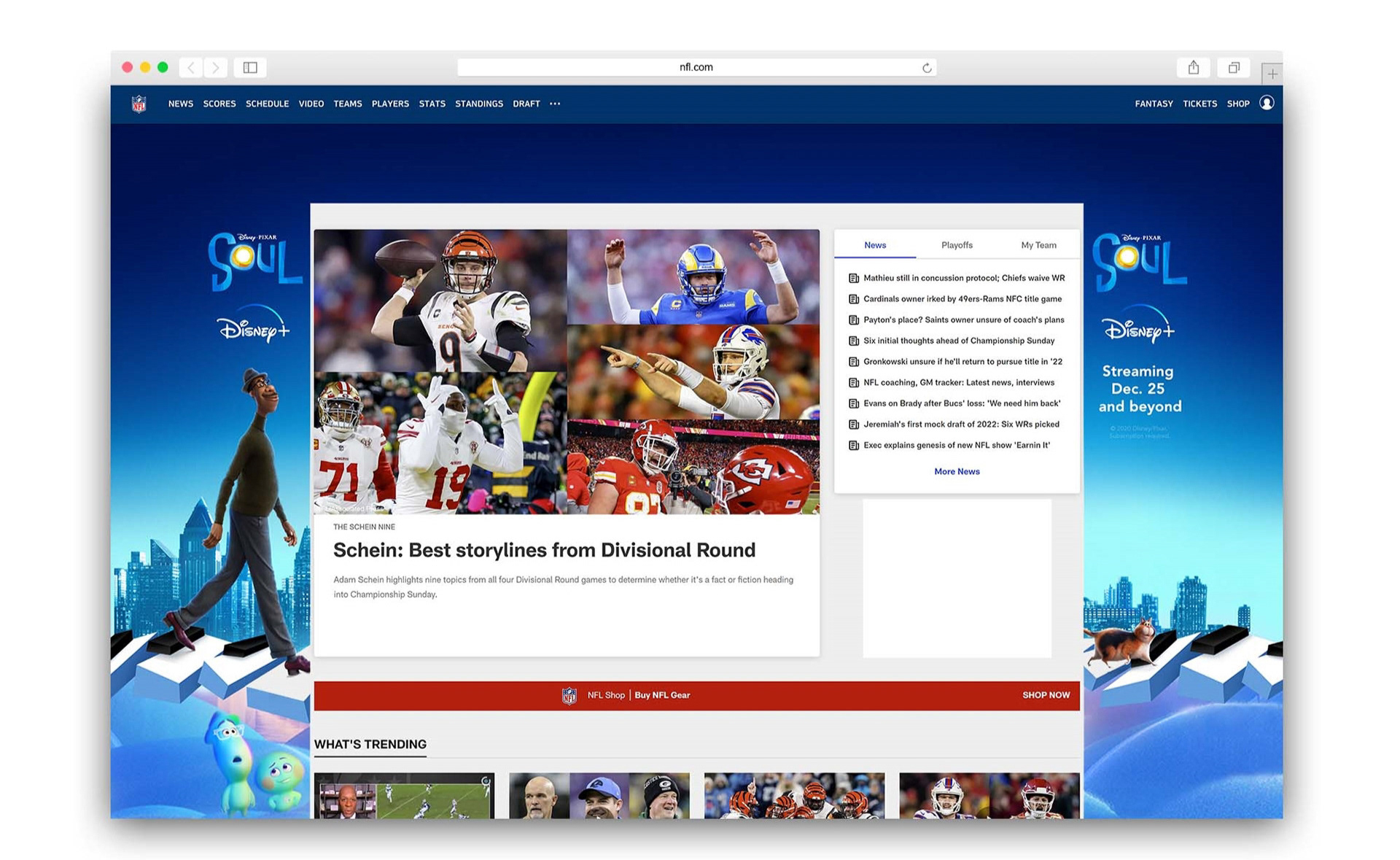Viewport: 1400px width, 860px height.
Task: Reload the page with the refresh icon
Action: coord(927,68)
